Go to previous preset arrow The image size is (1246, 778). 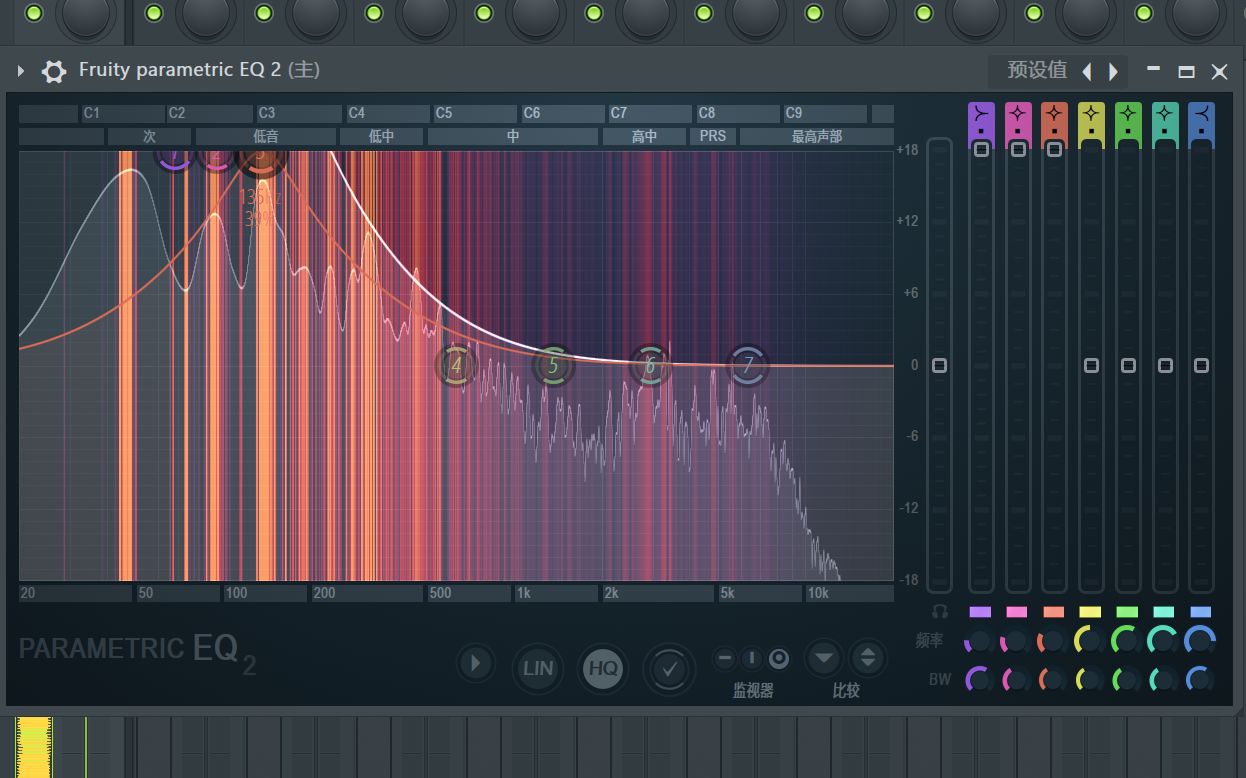1087,72
